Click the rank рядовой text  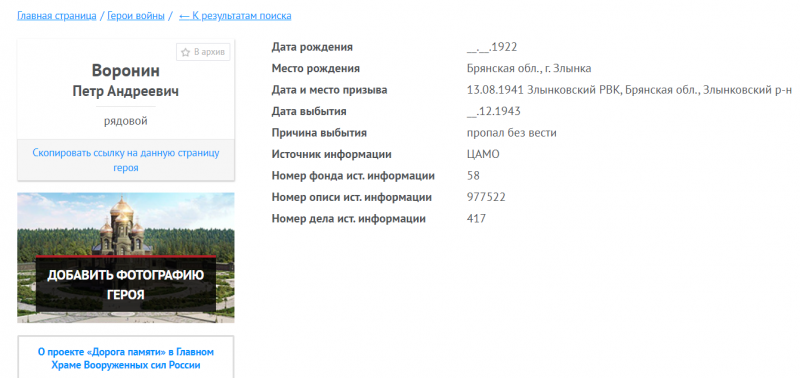coord(126,121)
